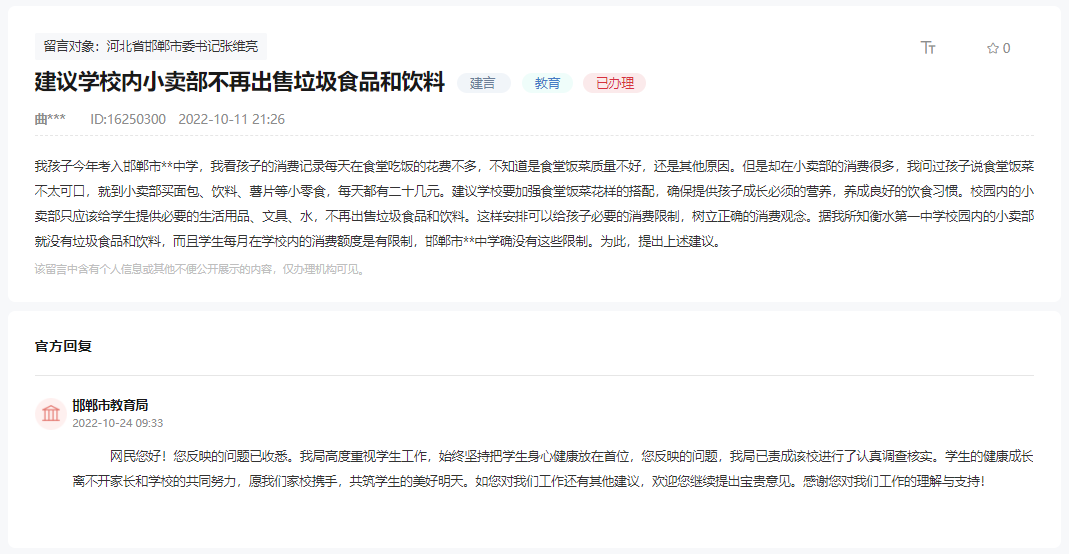
Task: Click the 留言对象 河北省邯郸市委书记张维亮 label
Action: coord(151,46)
